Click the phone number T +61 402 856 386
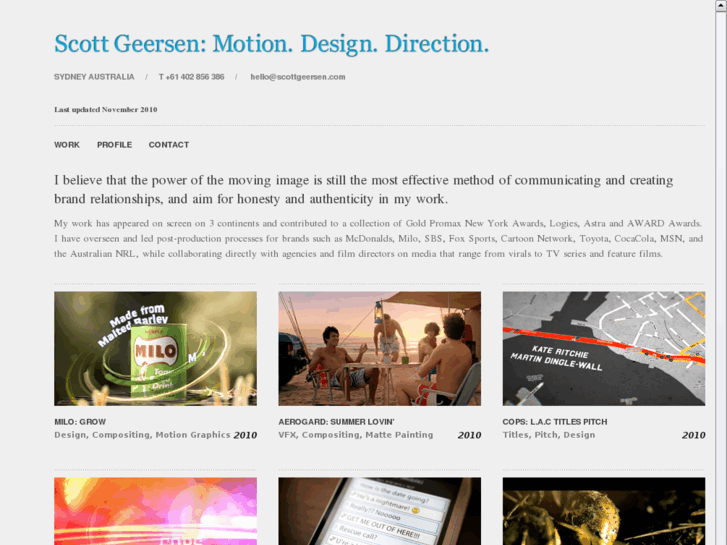Image resolution: width=727 pixels, height=545 pixels. (191, 77)
